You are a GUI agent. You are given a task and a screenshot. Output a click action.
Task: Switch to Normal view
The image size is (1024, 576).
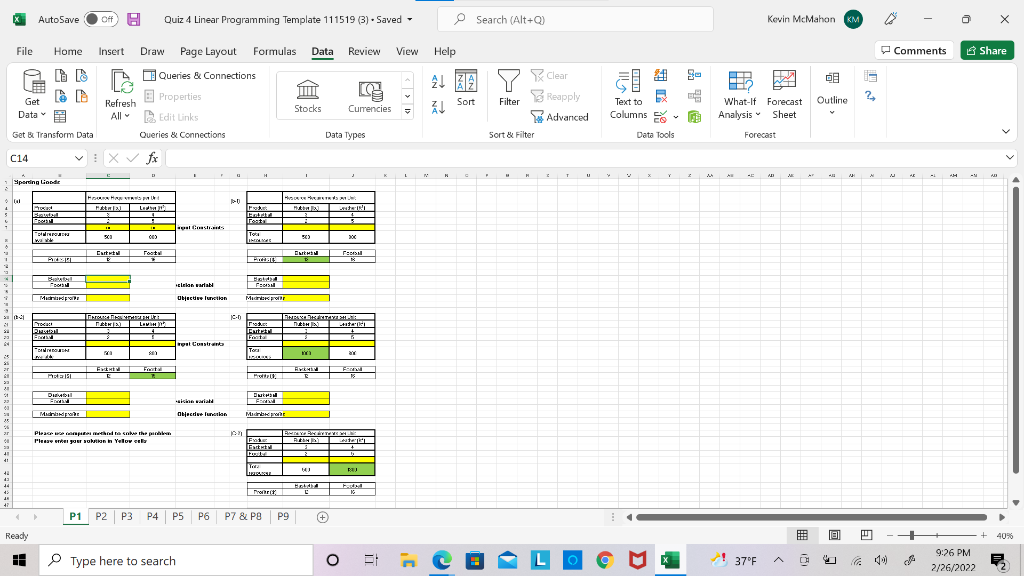click(802, 536)
